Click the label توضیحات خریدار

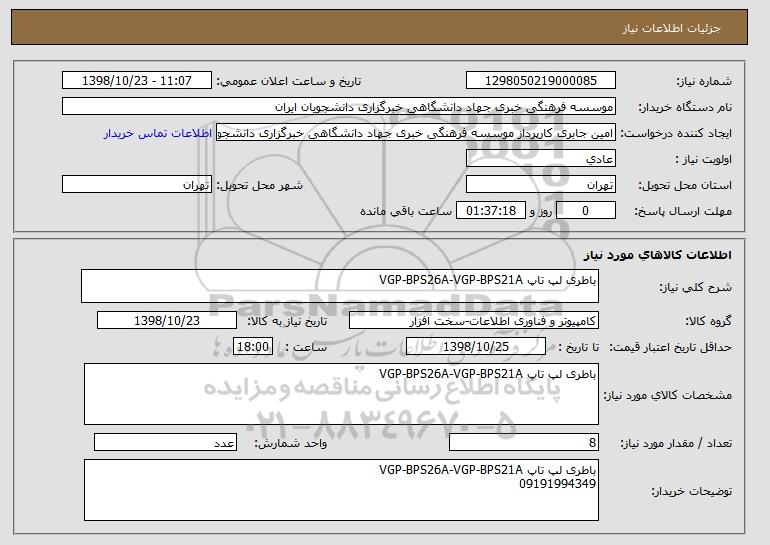(691, 491)
